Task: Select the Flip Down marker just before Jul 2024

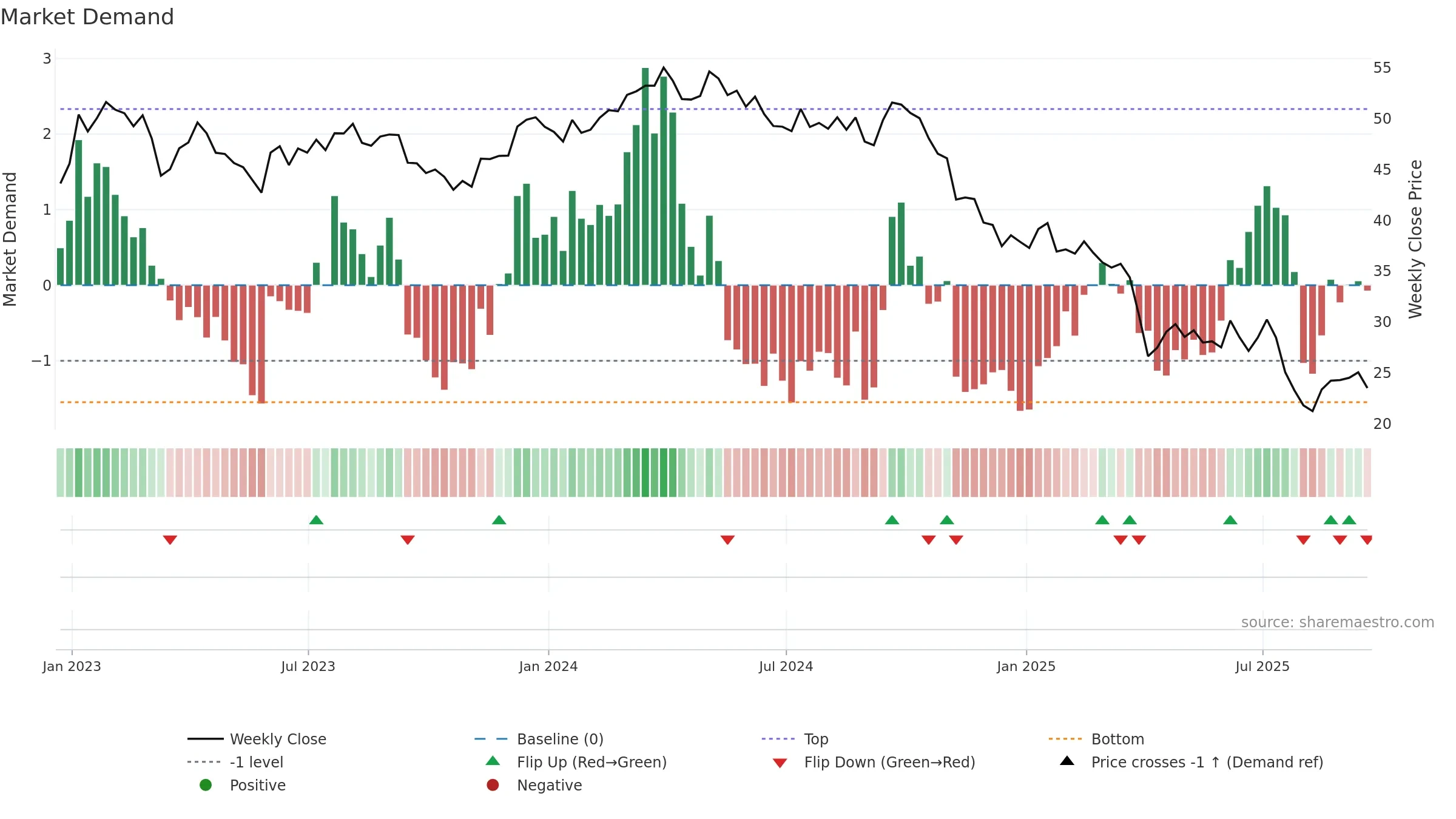Action: tap(727, 540)
